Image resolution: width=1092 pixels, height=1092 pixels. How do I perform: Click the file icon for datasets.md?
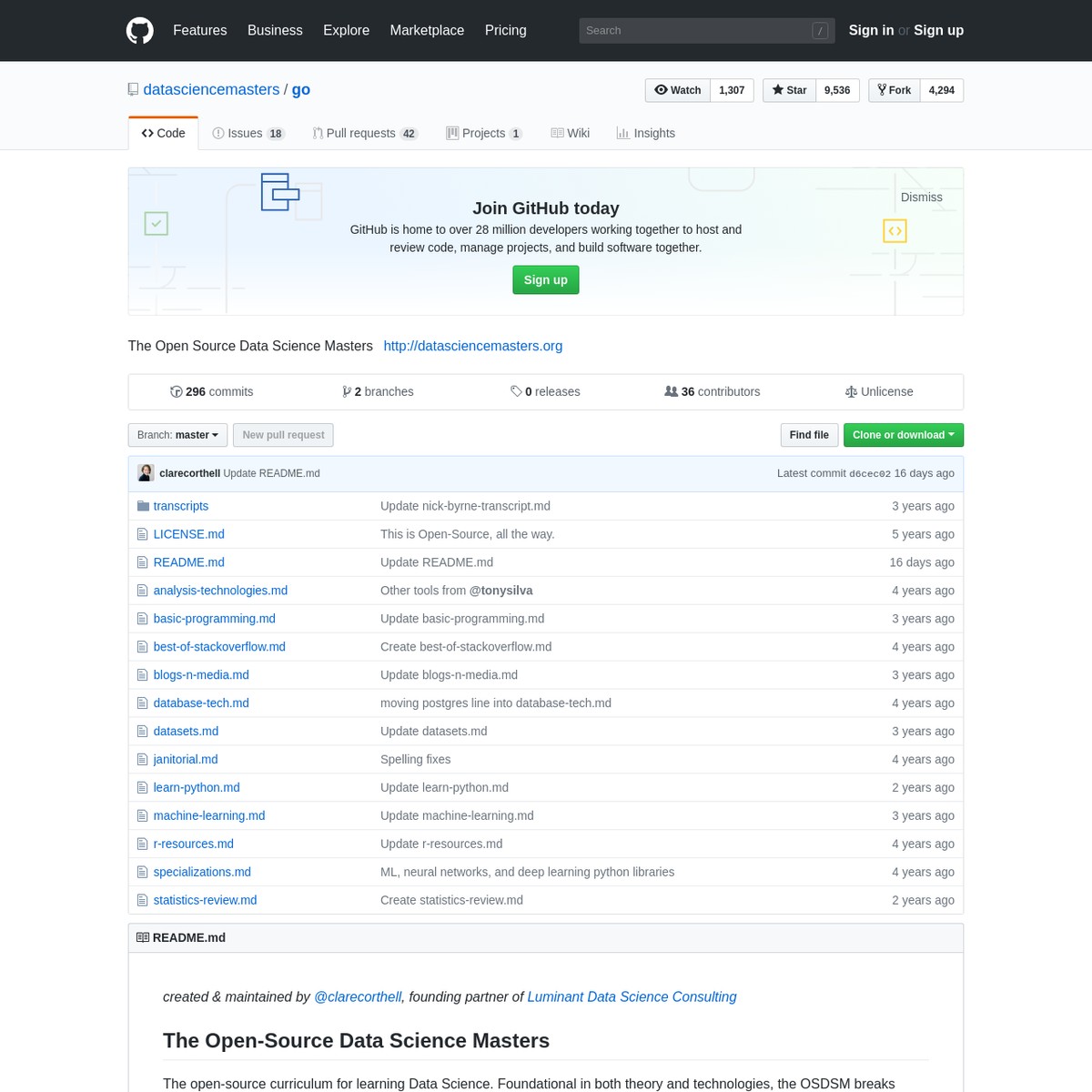tap(142, 732)
